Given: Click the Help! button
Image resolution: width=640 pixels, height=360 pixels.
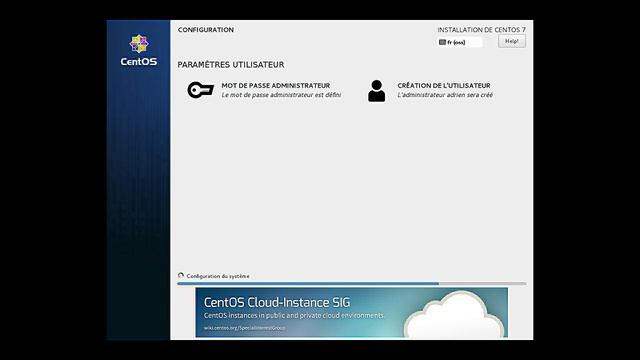Looking at the screenshot, I should (x=512, y=41).
